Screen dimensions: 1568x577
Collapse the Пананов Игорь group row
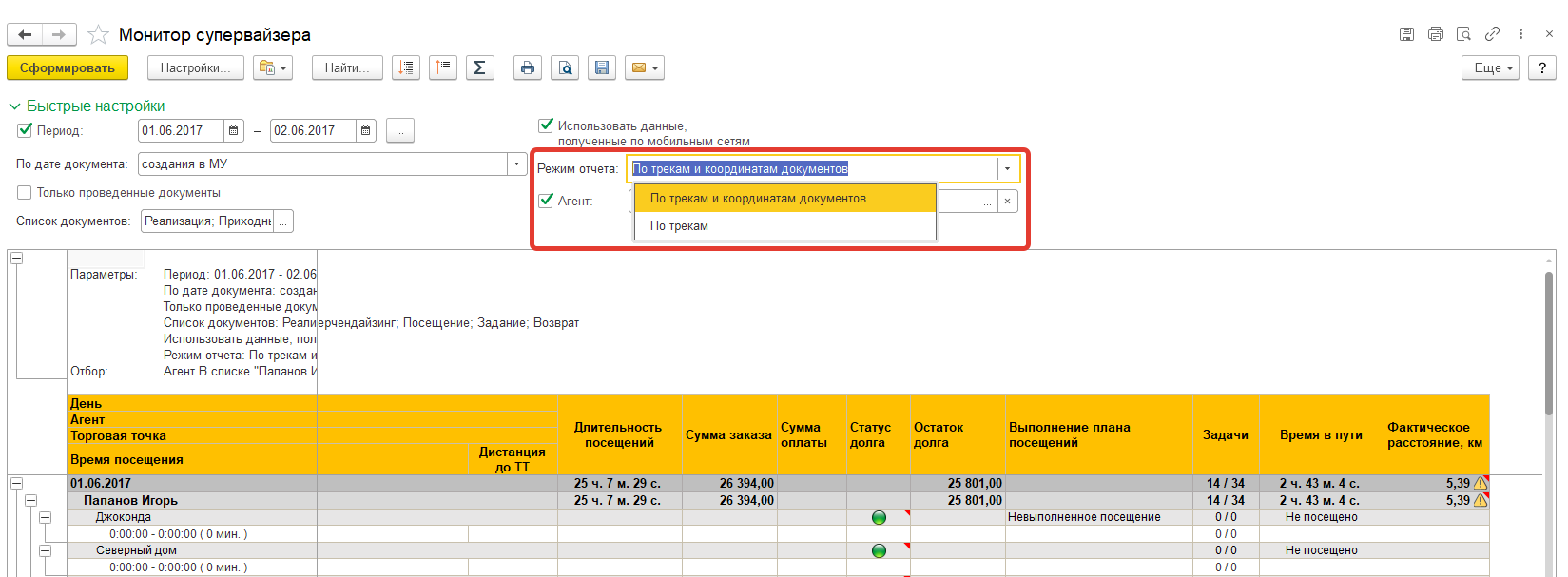(30, 500)
